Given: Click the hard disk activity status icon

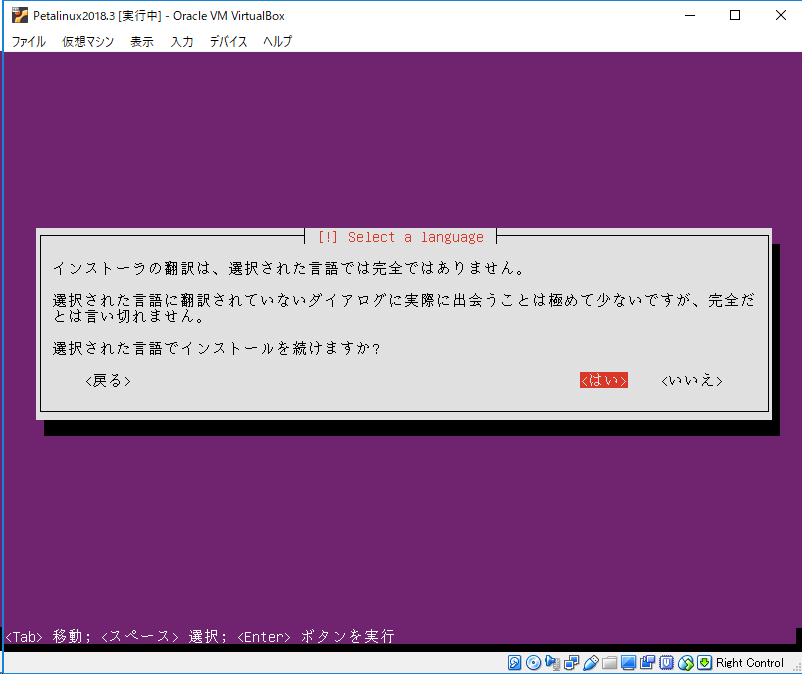Looking at the screenshot, I should click(x=513, y=662).
